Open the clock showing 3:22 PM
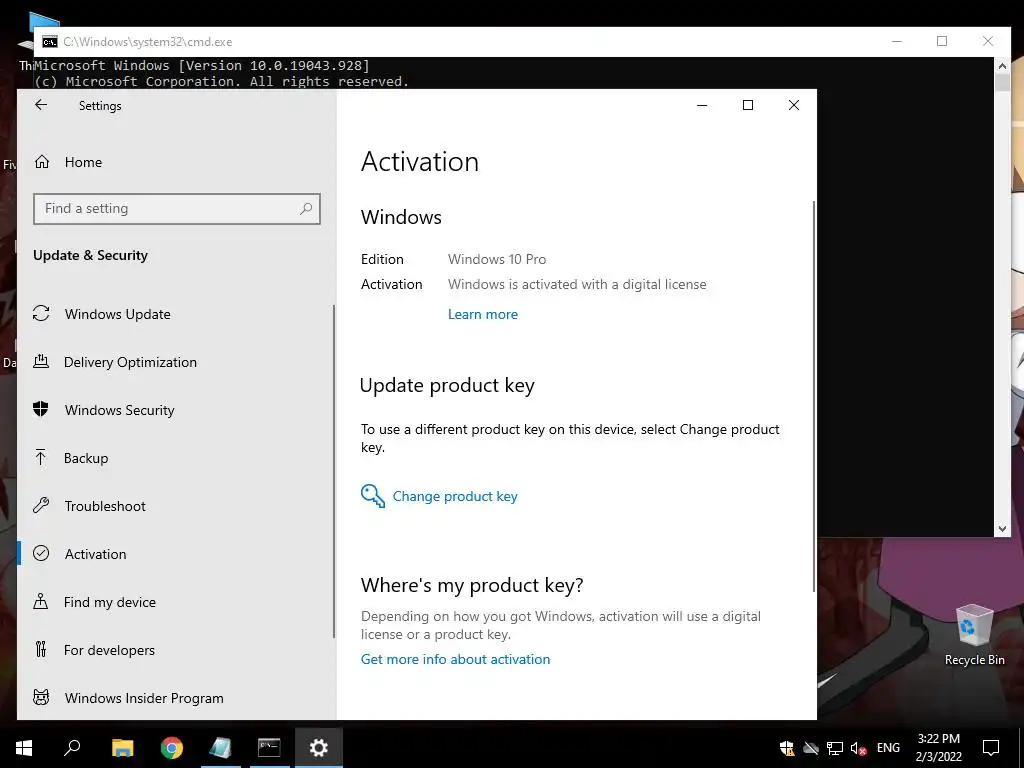Screen dimensions: 1024x768 click(938, 748)
